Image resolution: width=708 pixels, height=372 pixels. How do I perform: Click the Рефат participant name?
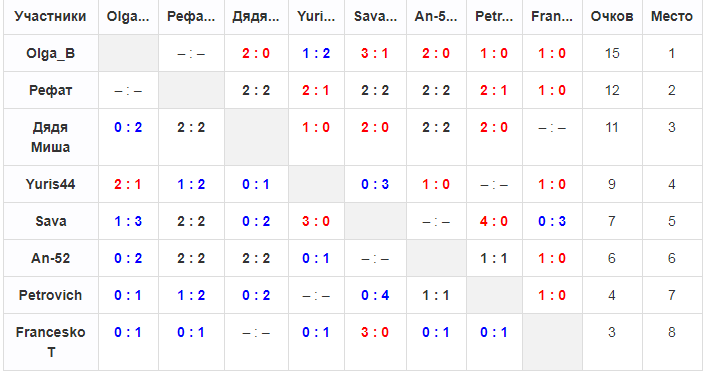[50, 90]
